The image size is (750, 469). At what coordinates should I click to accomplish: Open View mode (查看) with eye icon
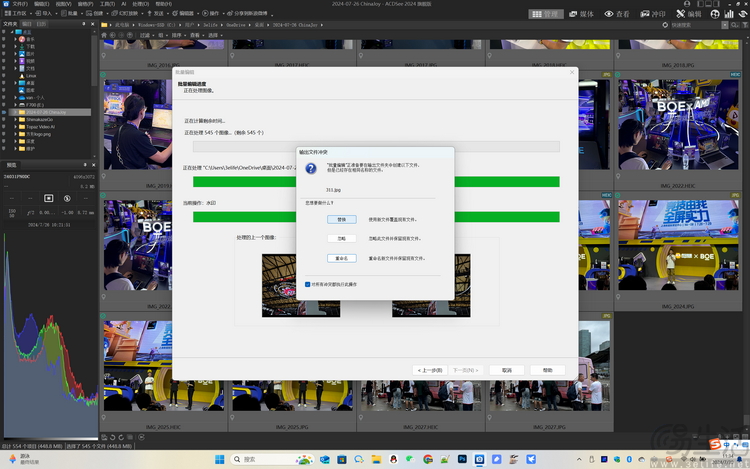pyautogui.click(x=617, y=14)
